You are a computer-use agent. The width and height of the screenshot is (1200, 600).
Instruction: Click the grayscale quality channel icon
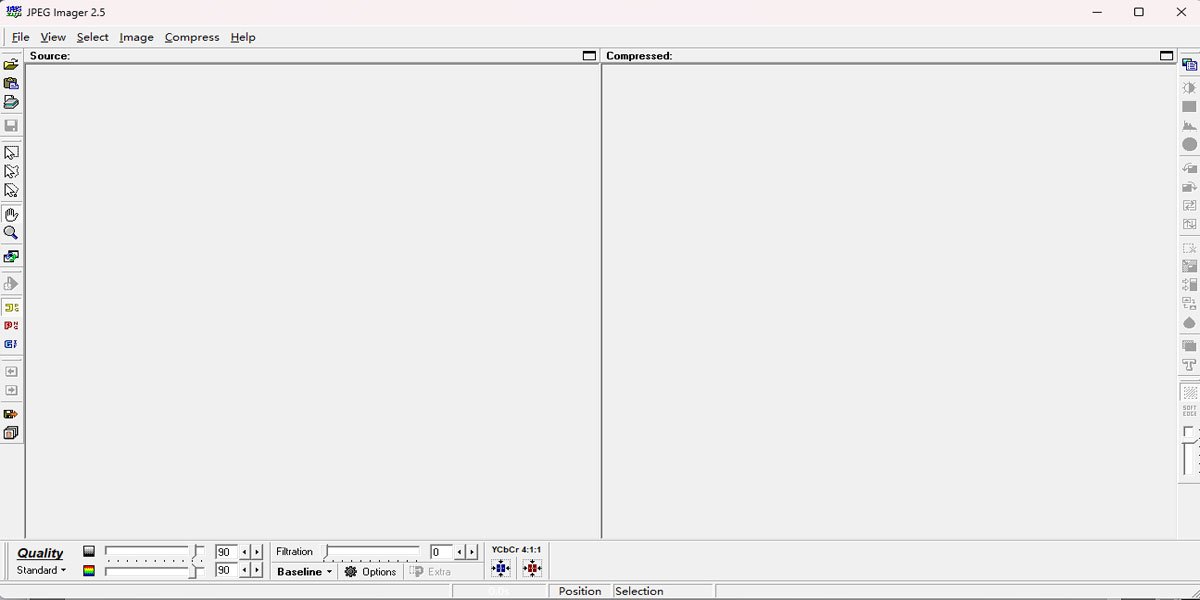(x=88, y=550)
